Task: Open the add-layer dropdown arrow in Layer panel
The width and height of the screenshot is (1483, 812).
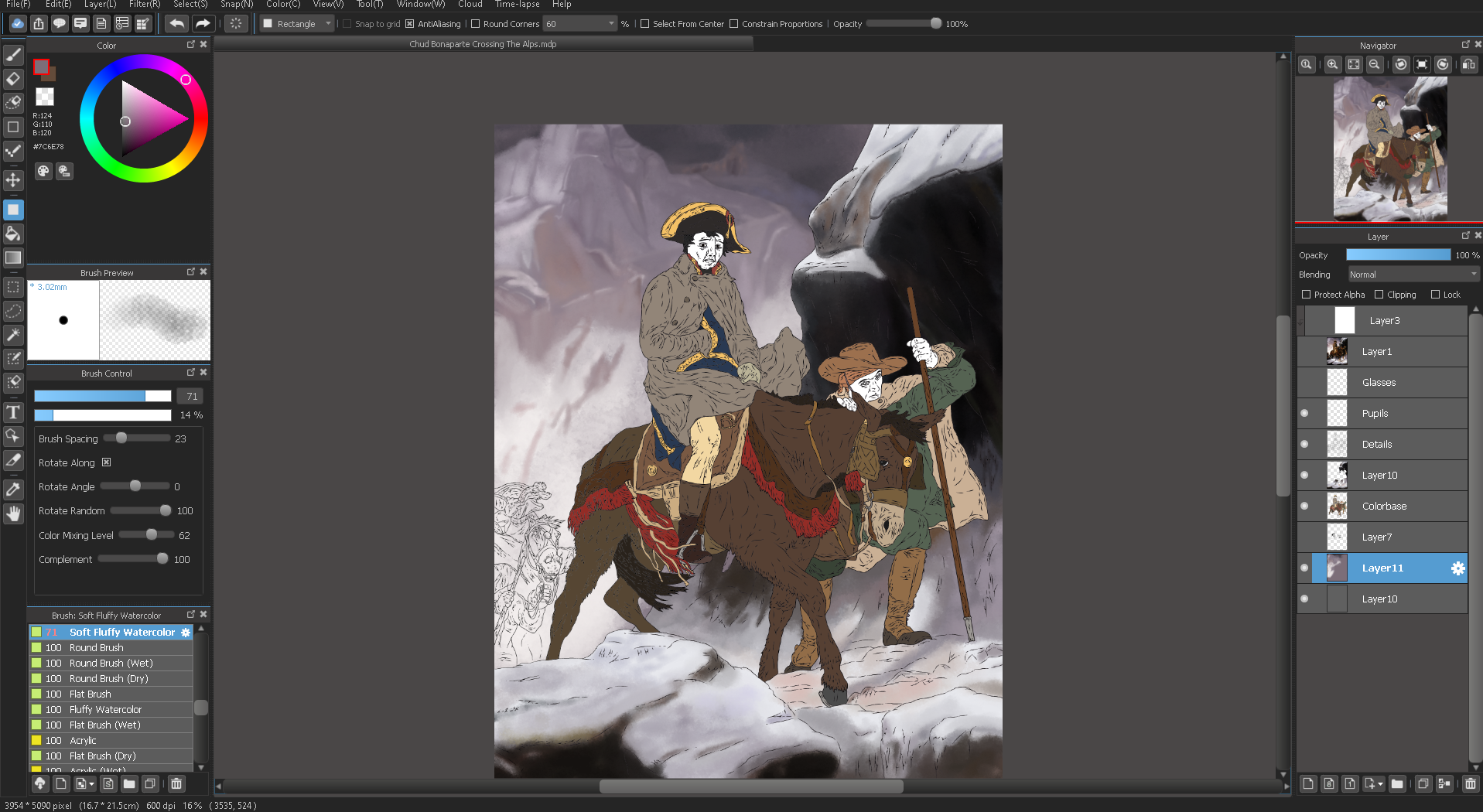Action: tap(1379, 784)
